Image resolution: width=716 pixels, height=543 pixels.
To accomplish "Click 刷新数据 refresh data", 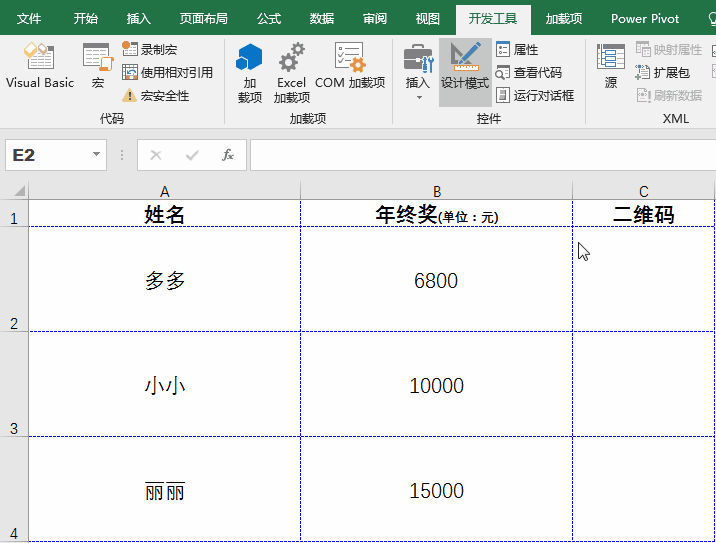I will point(669,95).
